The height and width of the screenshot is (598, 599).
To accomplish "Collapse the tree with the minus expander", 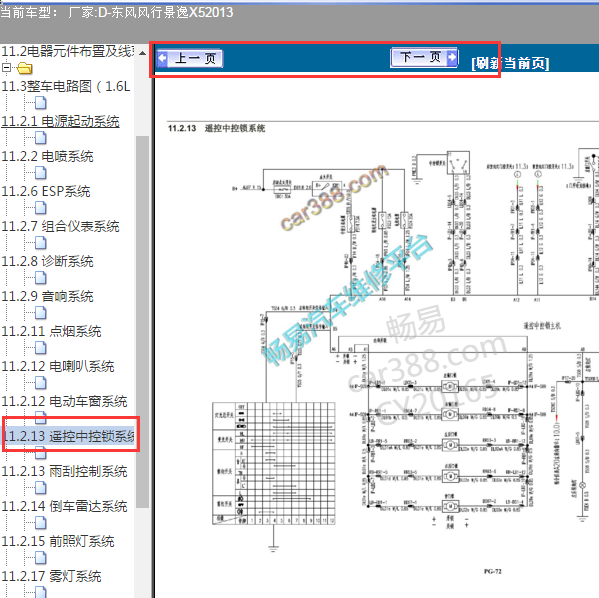I will coord(6,68).
